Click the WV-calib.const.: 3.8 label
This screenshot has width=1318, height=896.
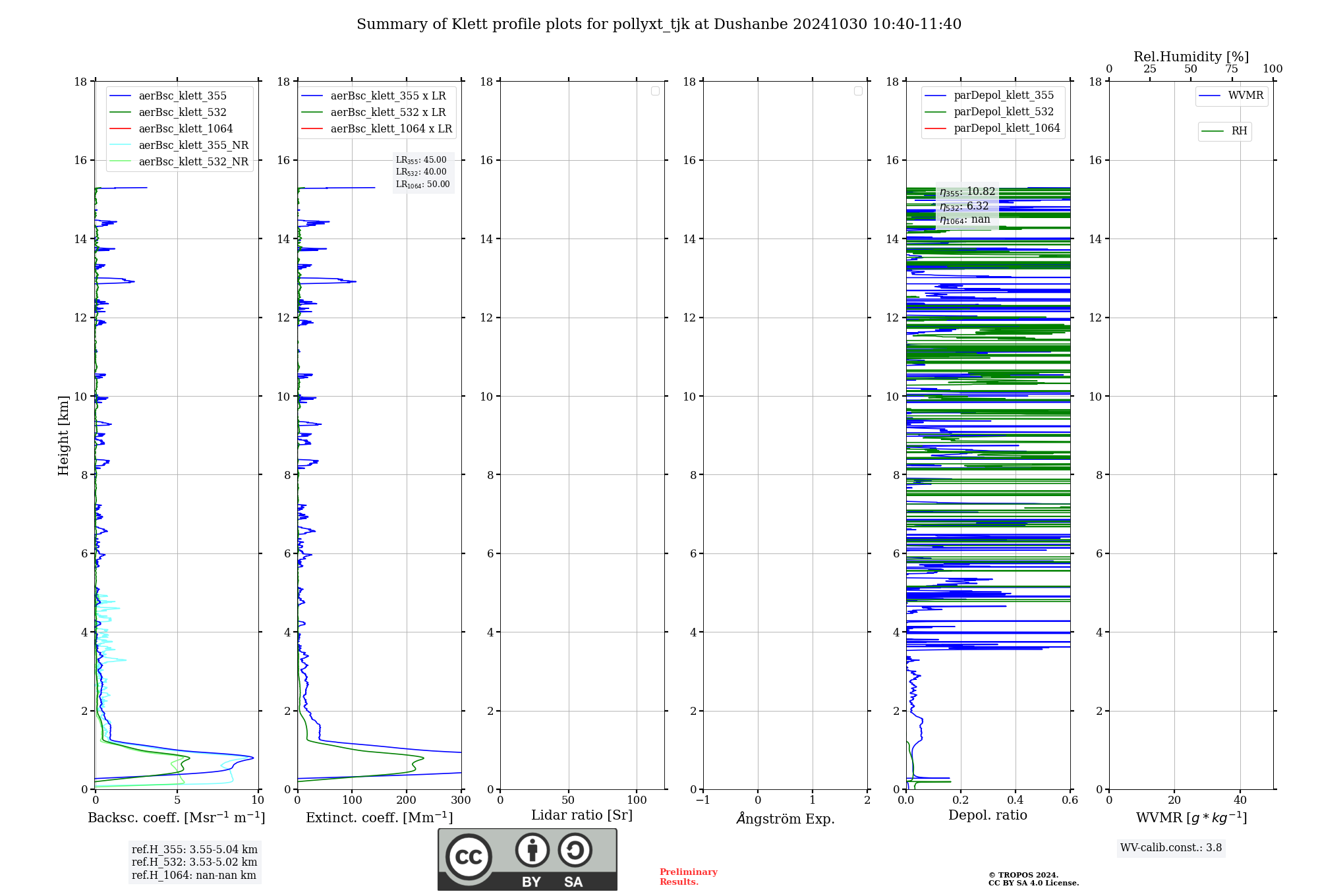(x=1171, y=848)
